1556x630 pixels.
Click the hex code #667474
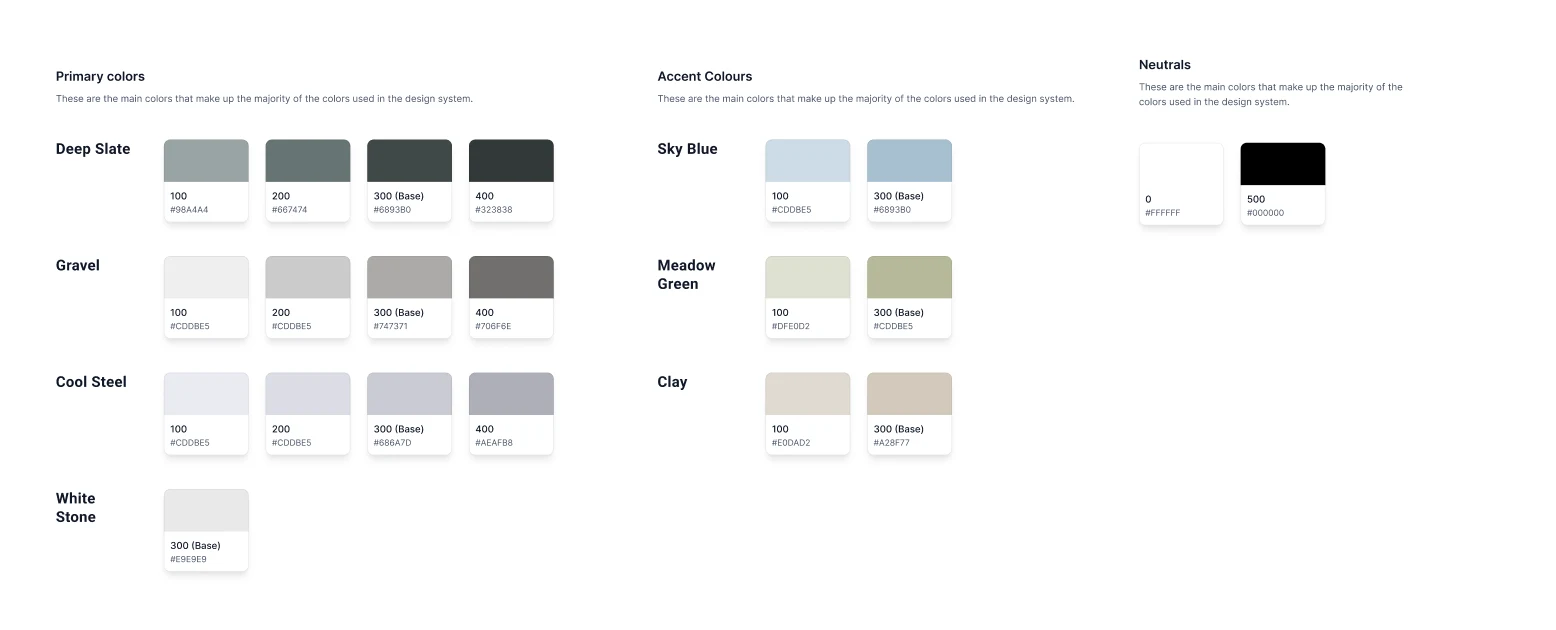pyautogui.click(x=290, y=210)
